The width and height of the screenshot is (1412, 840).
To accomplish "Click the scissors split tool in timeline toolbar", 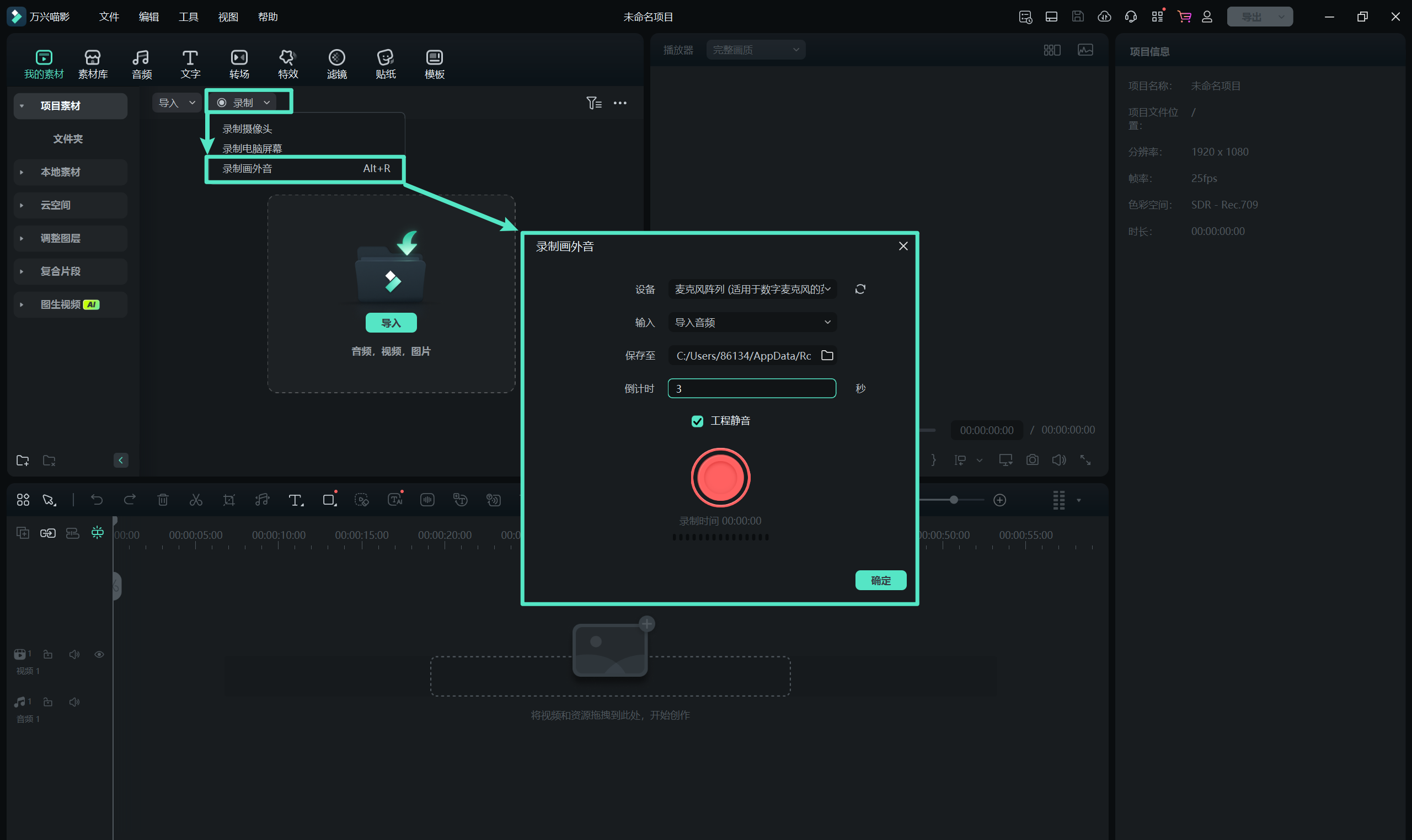I will coord(196,500).
